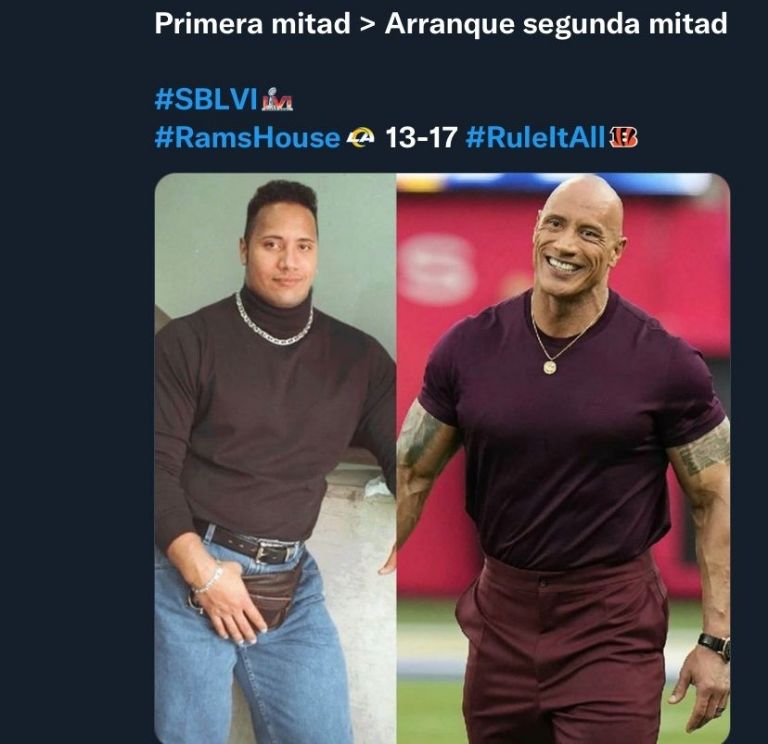Screen dimensions: 768x744
Task: Click the leather fanny pack in left photo
Action: point(268,595)
